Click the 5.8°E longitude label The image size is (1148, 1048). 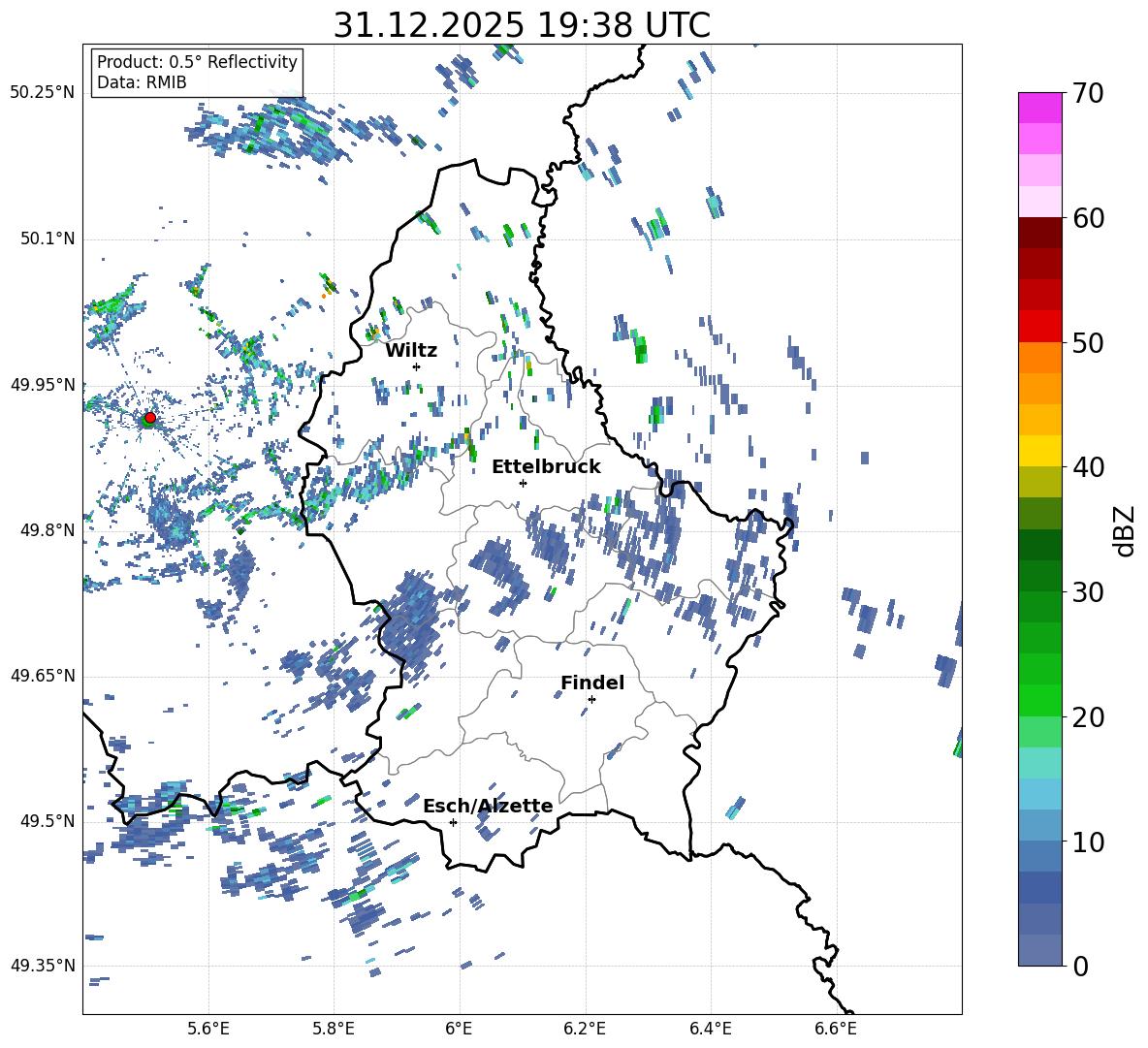pyautogui.click(x=334, y=1030)
